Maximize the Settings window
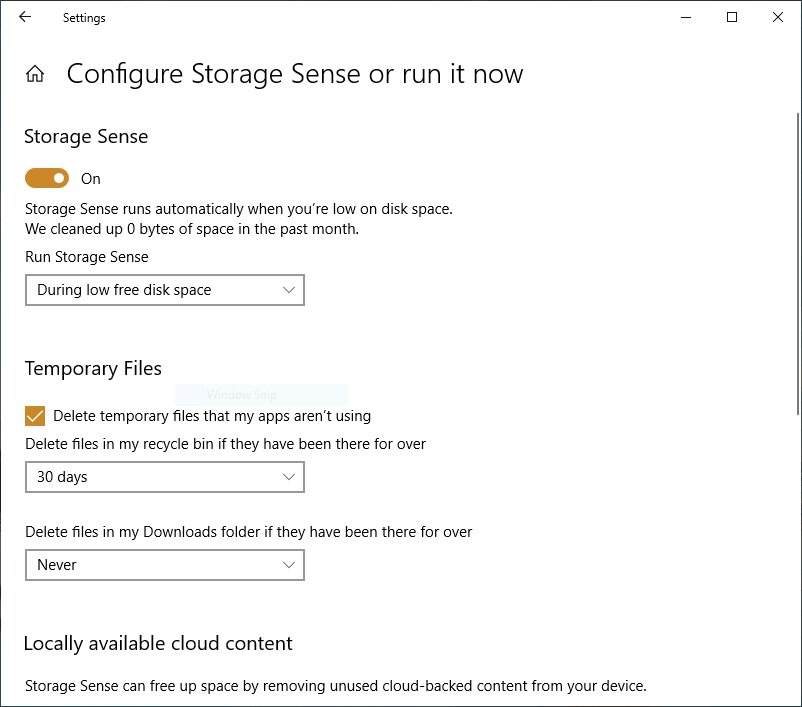Image resolution: width=802 pixels, height=707 pixels. pyautogui.click(x=732, y=17)
